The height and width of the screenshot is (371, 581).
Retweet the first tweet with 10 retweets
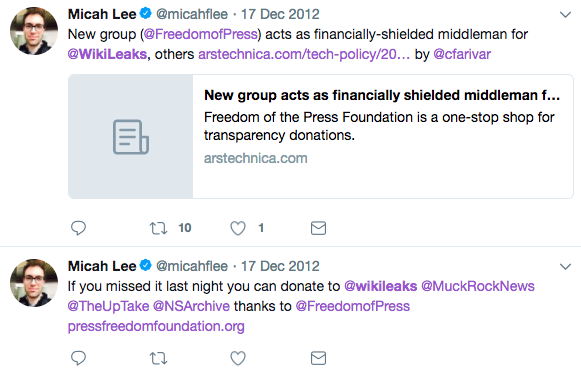[159, 228]
